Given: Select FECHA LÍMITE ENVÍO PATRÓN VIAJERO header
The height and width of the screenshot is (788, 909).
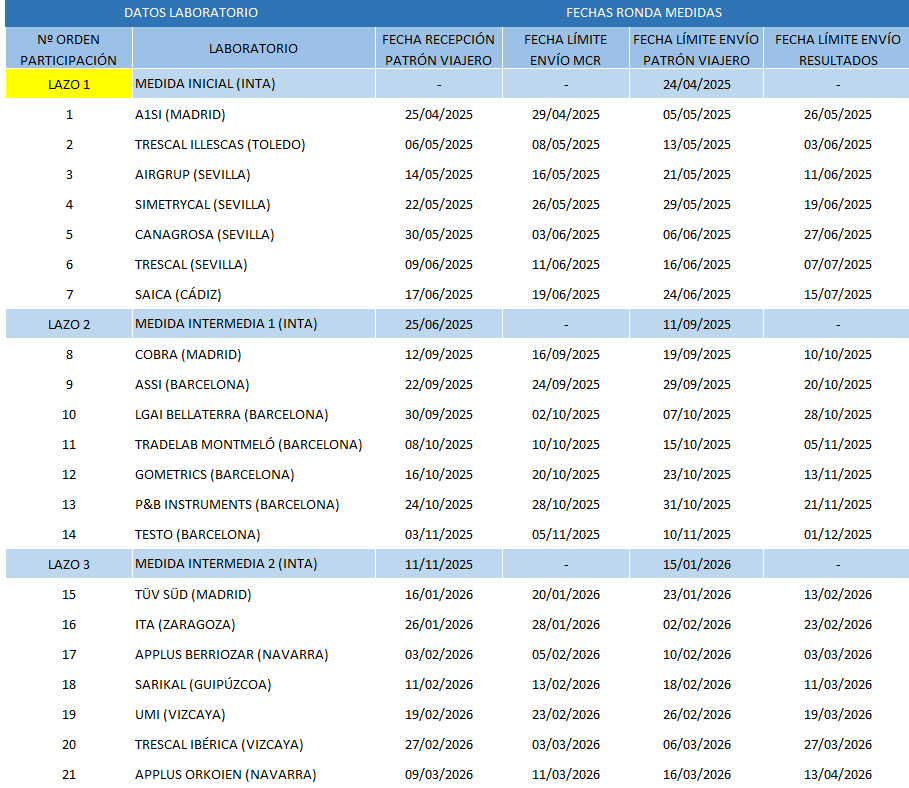Looking at the screenshot, I should [696, 49].
